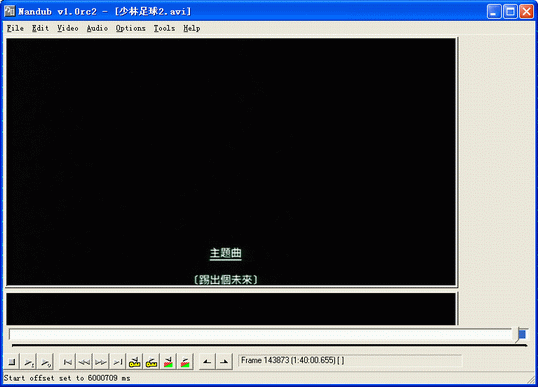
Task: Open the File menu
Action: (x=15, y=28)
